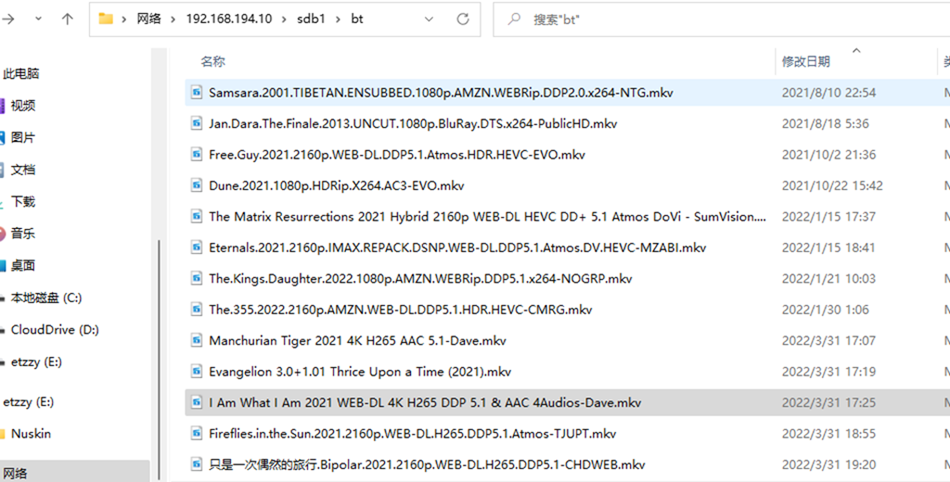Click the Dune.2021 mkv file icon

coord(196,185)
